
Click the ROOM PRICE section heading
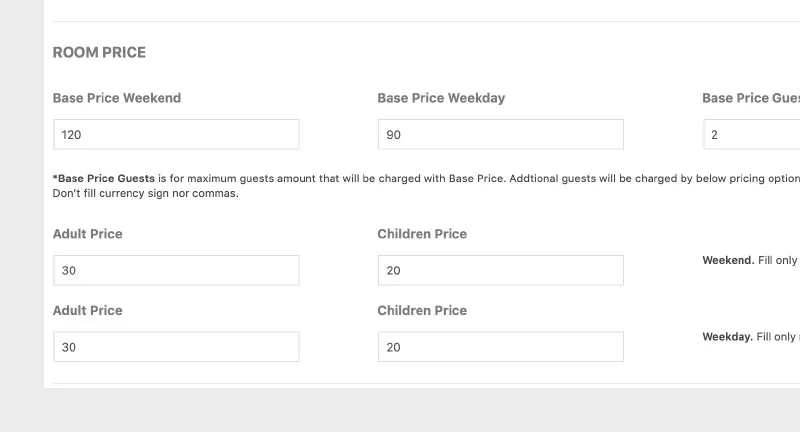point(99,53)
